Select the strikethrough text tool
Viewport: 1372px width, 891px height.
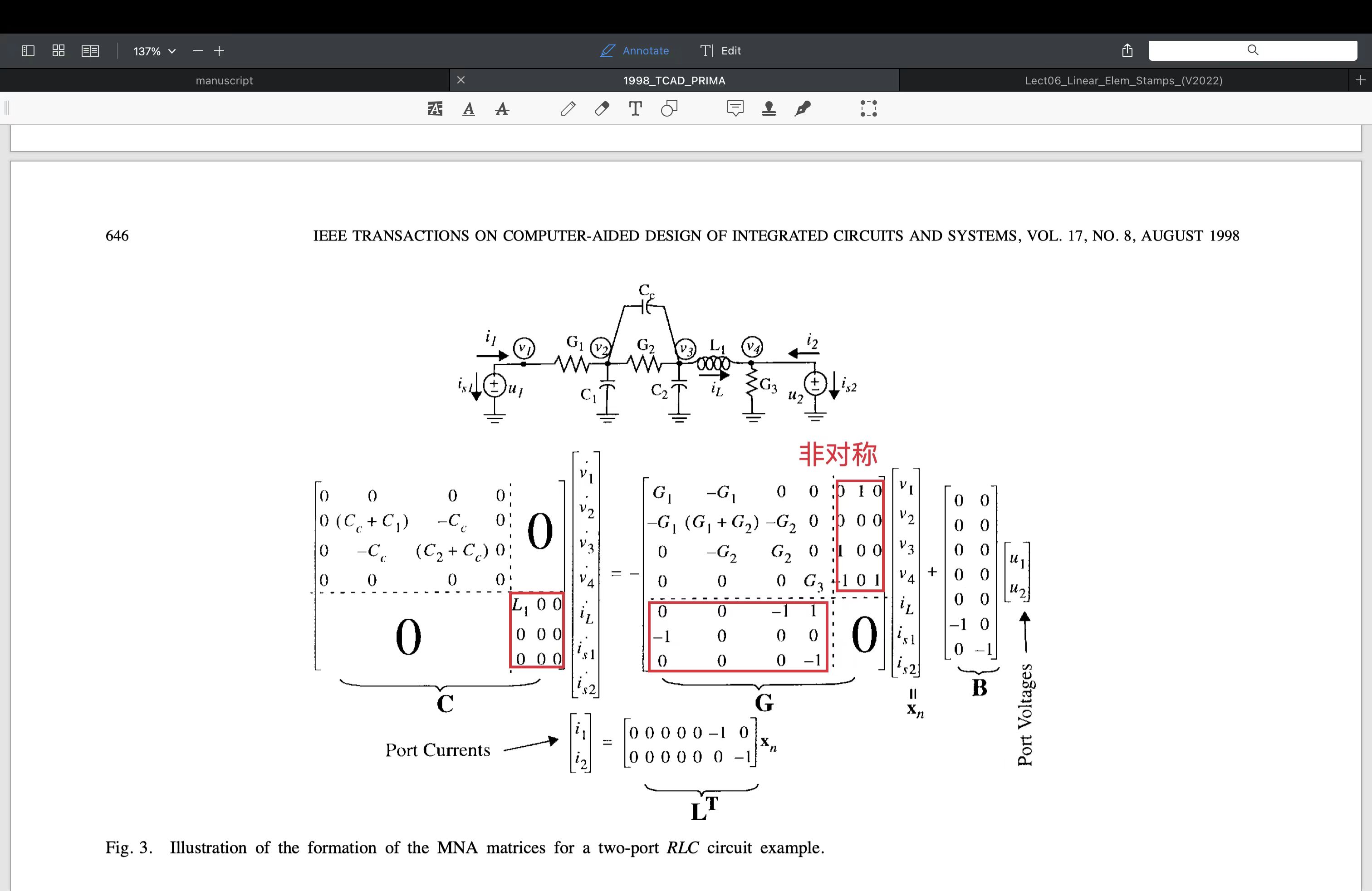tap(502, 108)
